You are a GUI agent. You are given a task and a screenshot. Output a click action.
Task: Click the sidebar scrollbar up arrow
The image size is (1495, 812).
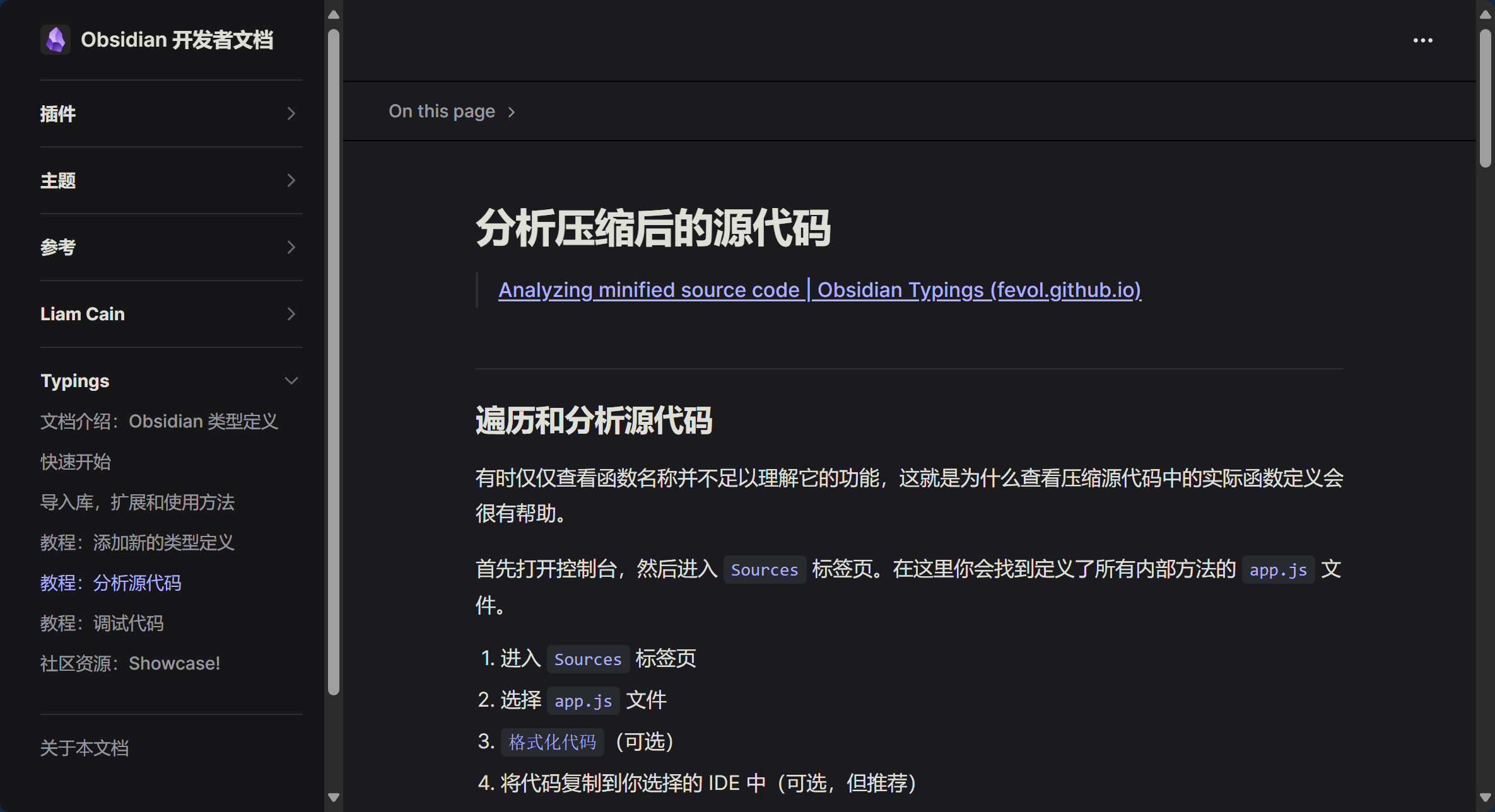pos(334,14)
